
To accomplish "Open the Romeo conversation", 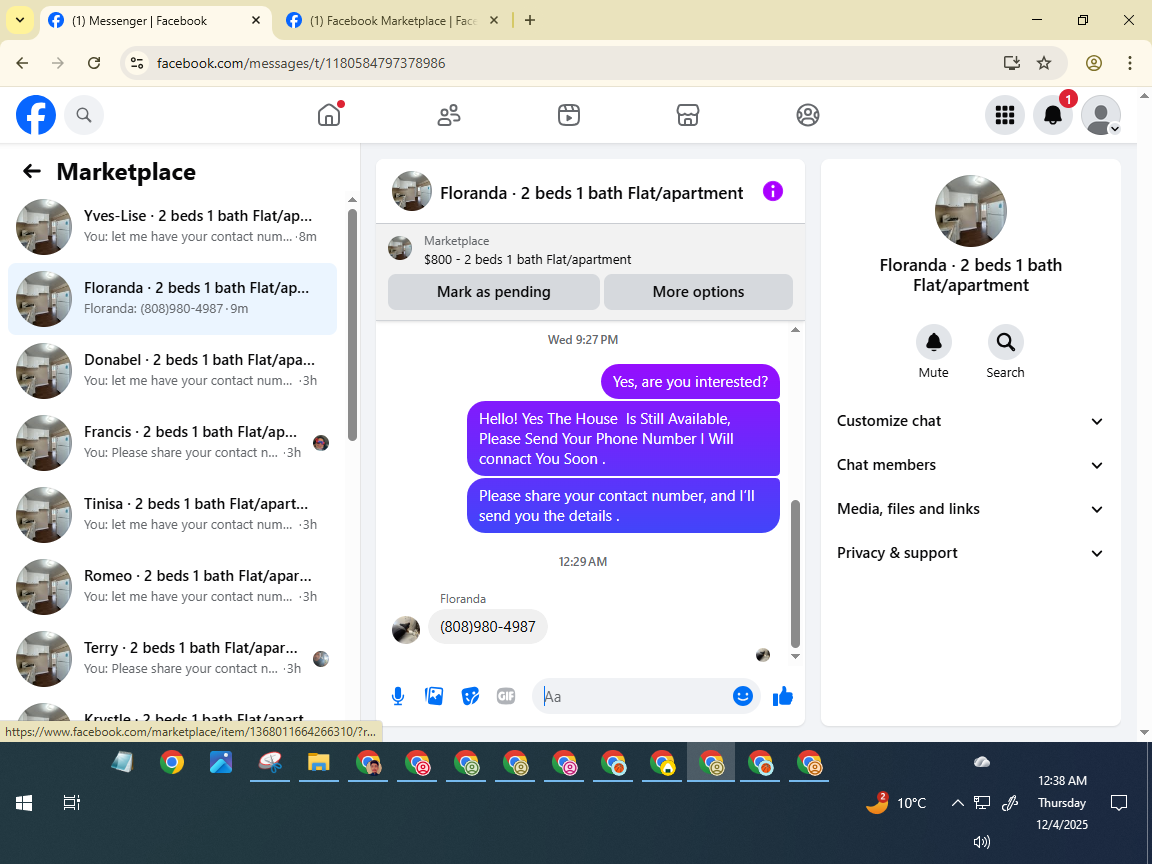I will [173, 587].
